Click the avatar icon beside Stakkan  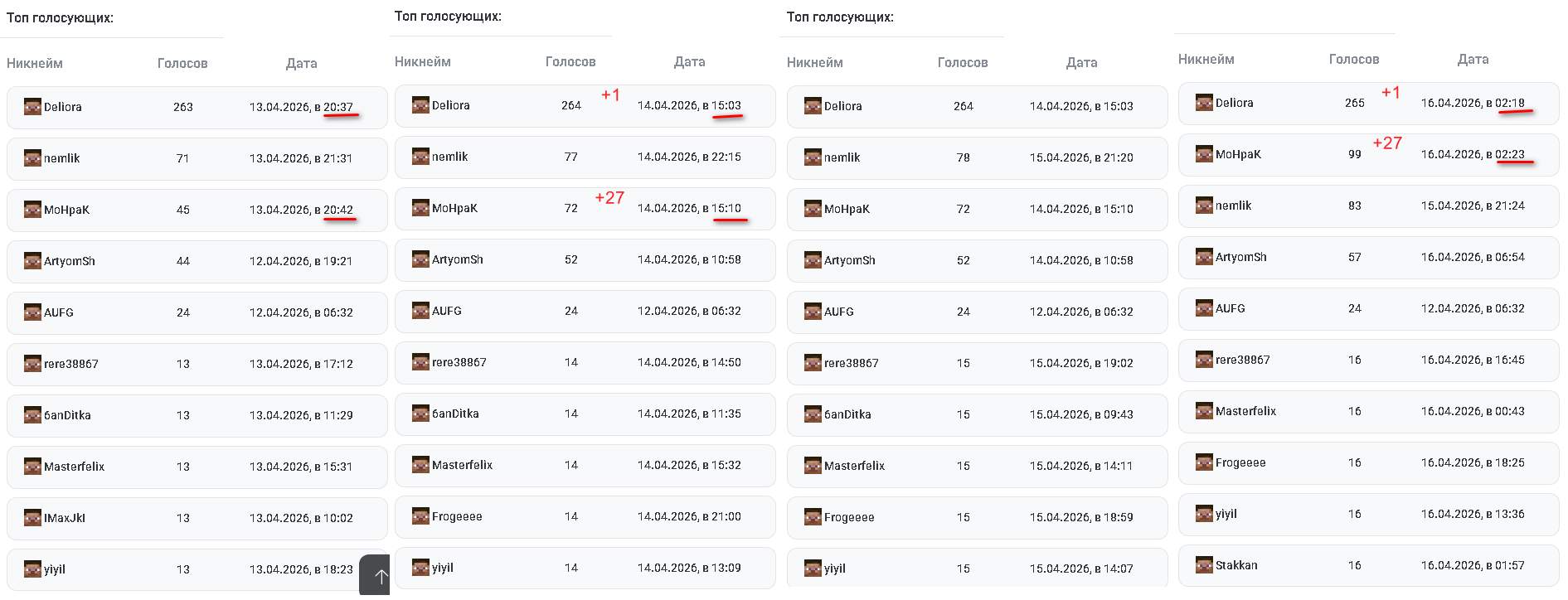tap(1204, 565)
